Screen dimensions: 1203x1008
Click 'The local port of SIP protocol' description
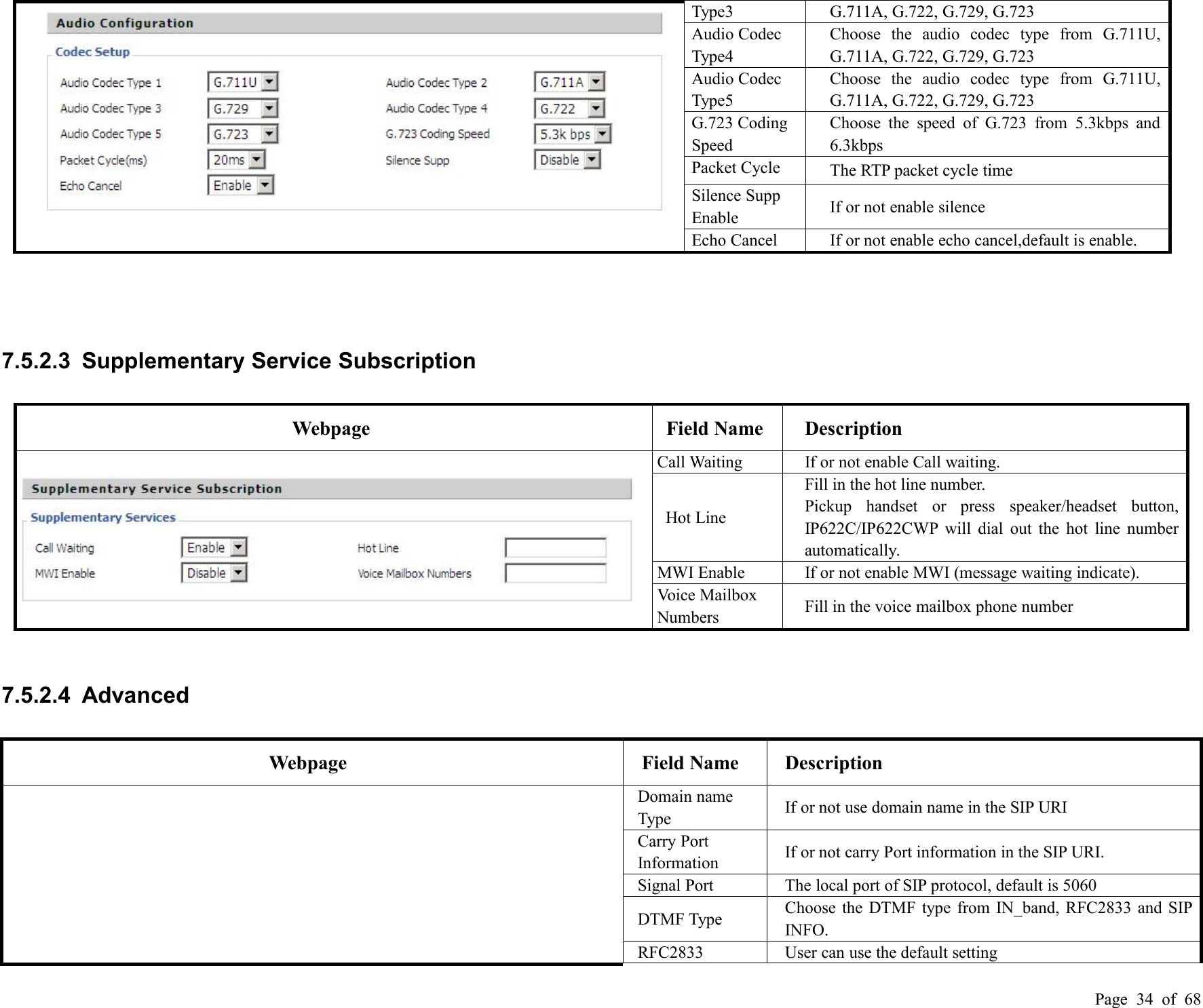[940, 886]
